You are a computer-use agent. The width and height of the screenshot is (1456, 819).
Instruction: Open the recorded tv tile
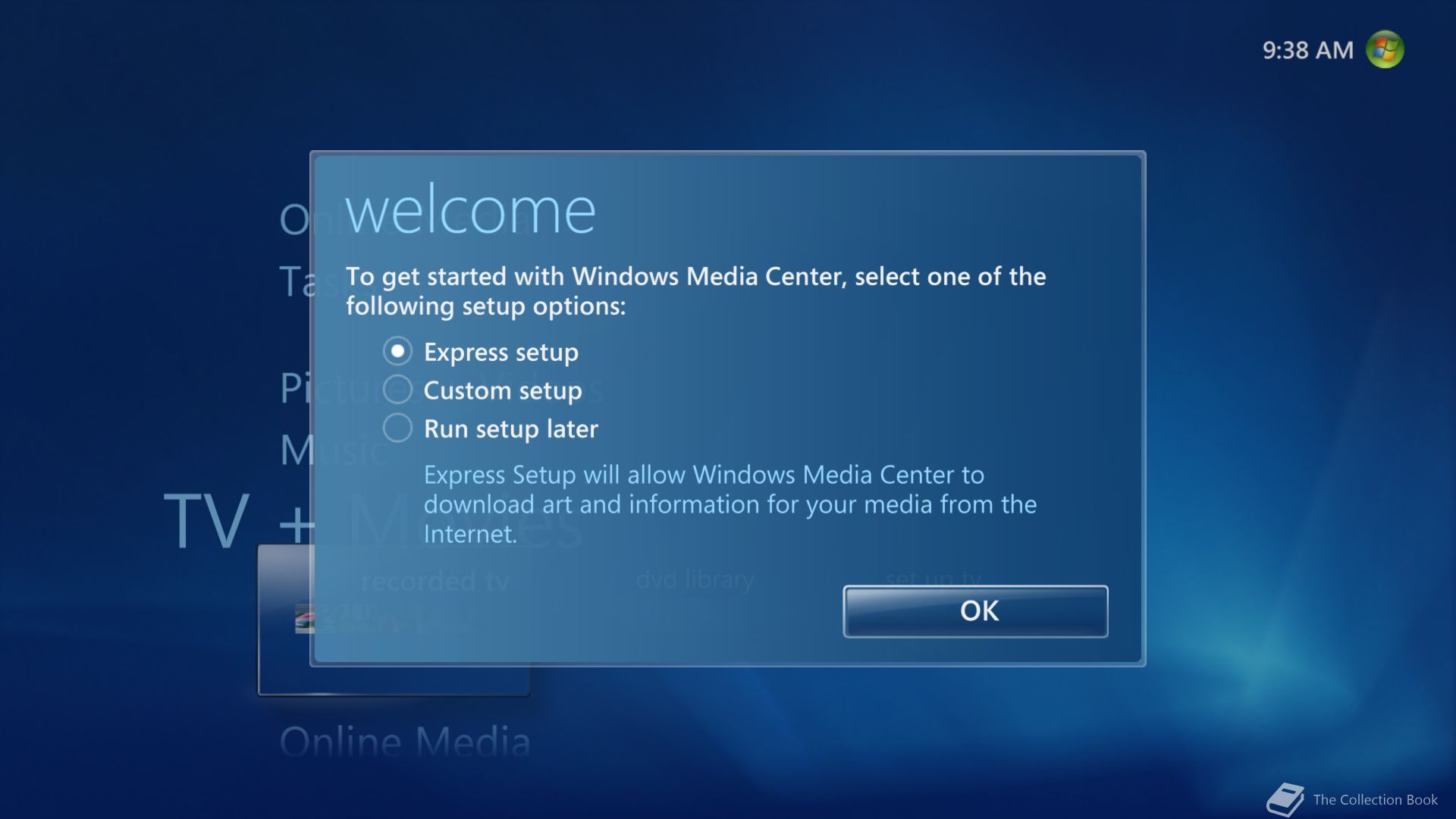coord(434,582)
